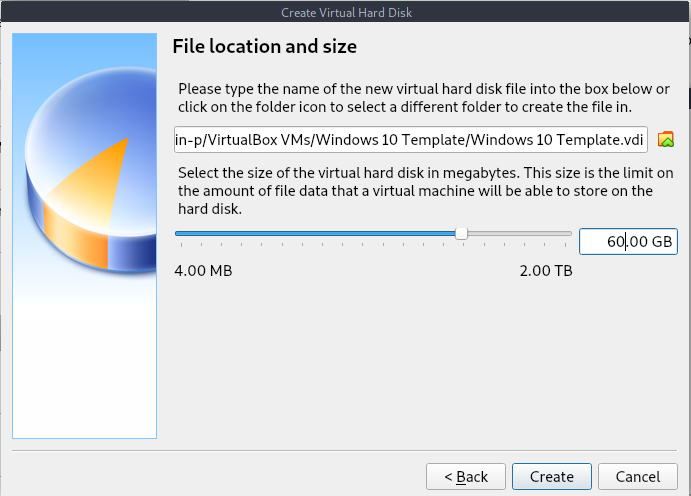Click the File location and size heading
This screenshot has width=691, height=496.
click(264, 46)
